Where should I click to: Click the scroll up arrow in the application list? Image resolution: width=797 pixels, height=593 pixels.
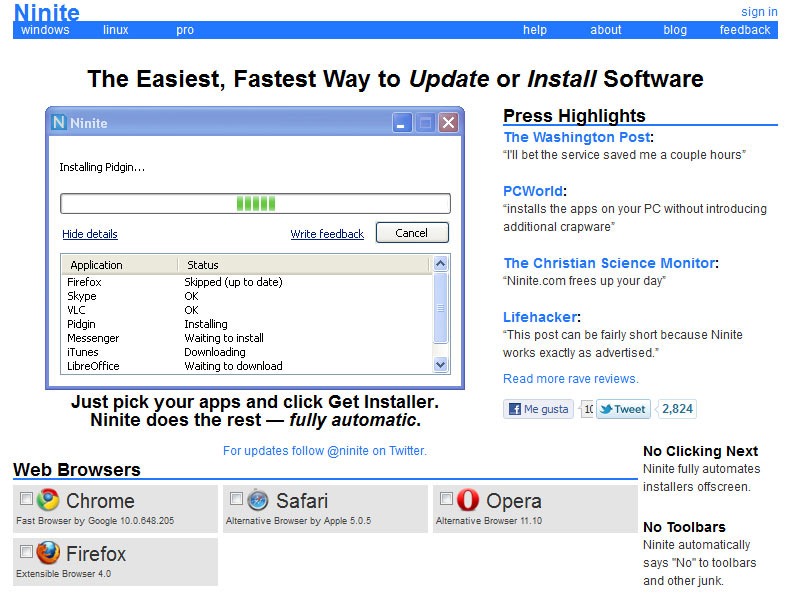[x=440, y=265]
